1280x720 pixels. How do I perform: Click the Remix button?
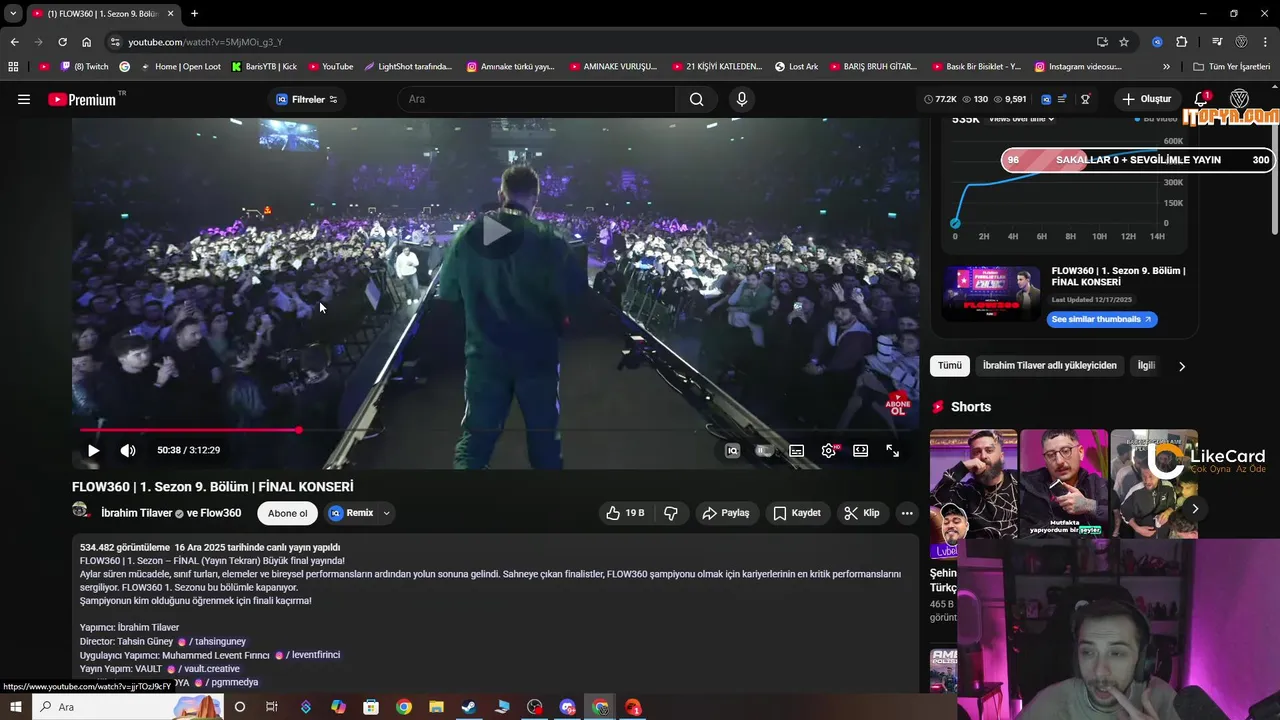coord(352,513)
